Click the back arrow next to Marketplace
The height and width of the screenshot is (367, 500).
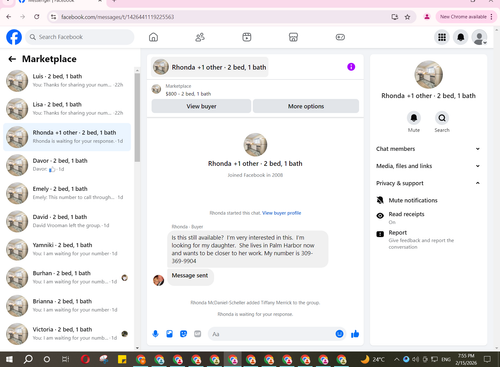pyautogui.click(x=12, y=59)
